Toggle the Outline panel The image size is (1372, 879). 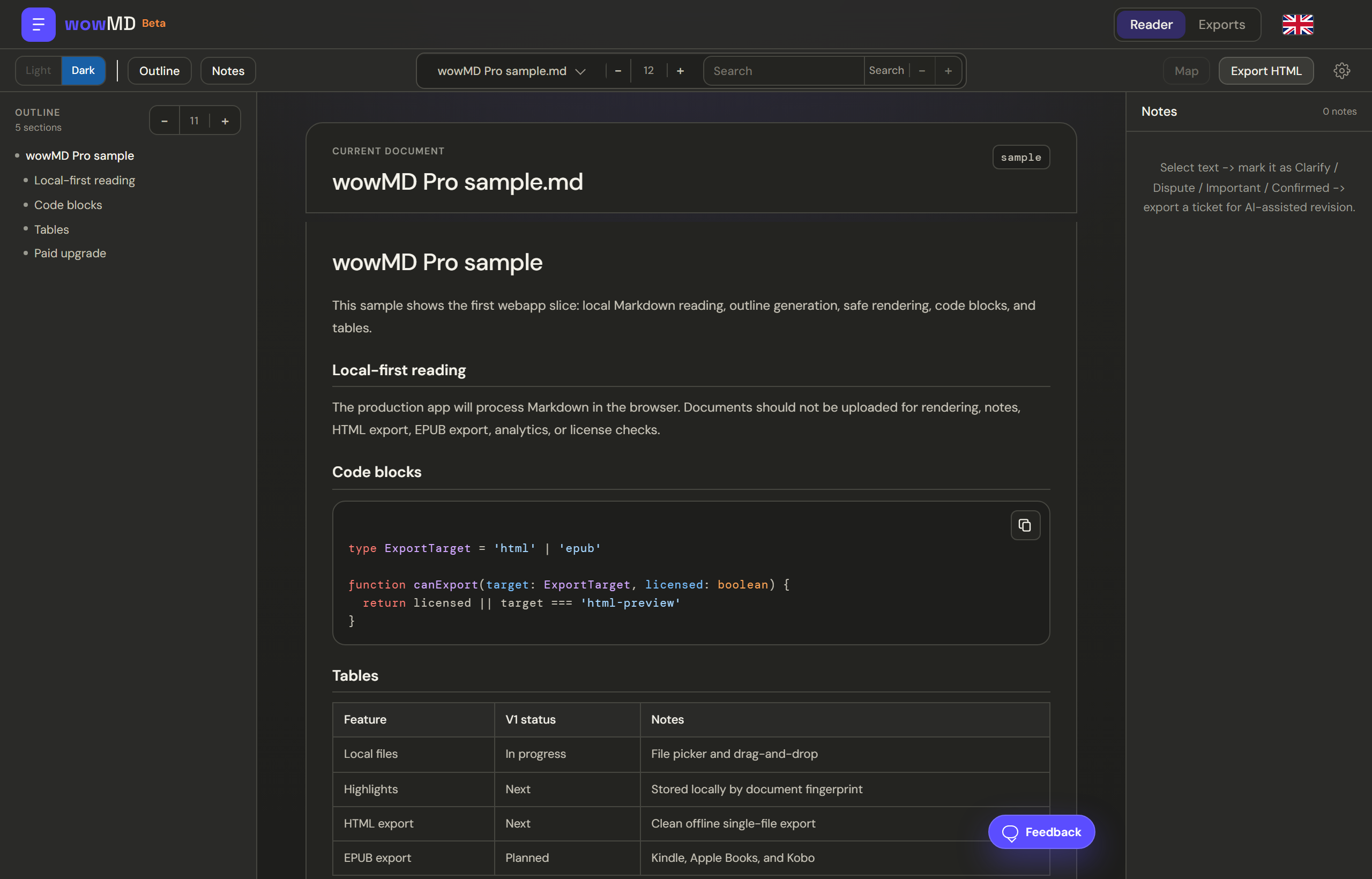(x=159, y=71)
